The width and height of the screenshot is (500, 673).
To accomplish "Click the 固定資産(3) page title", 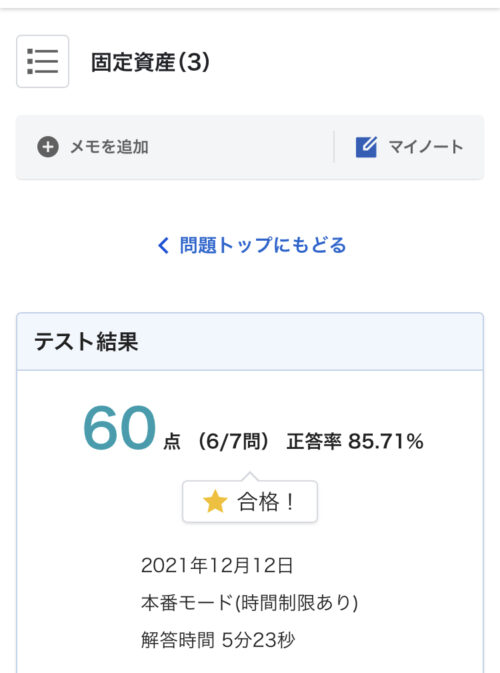I will tap(150, 62).
